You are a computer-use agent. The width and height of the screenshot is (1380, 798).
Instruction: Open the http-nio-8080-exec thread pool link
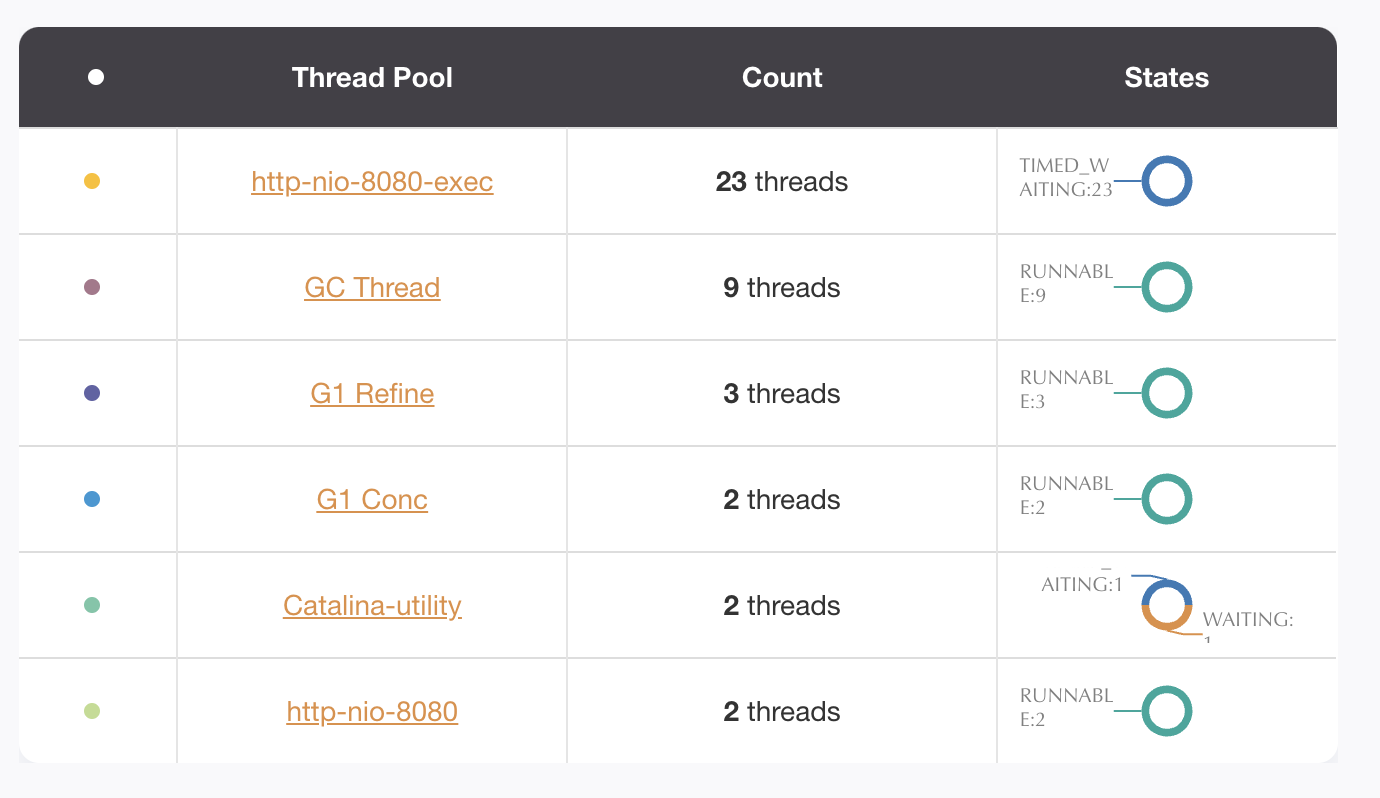(372, 182)
